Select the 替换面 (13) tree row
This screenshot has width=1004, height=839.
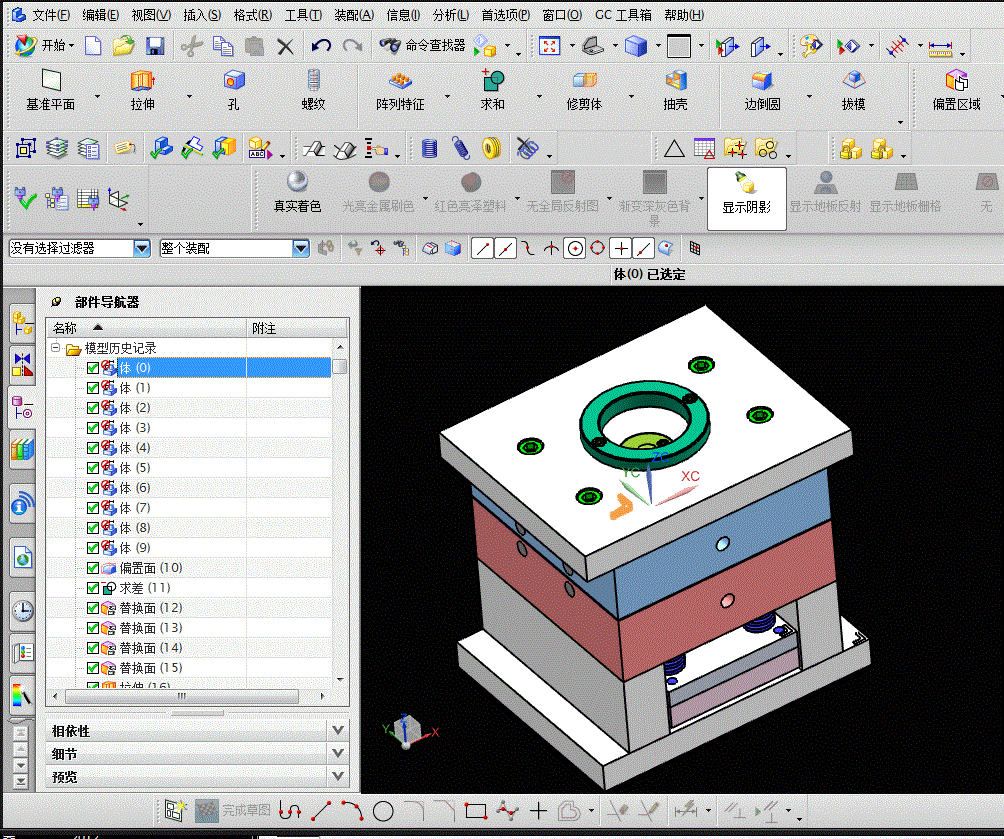pyautogui.click(x=190, y=628)
